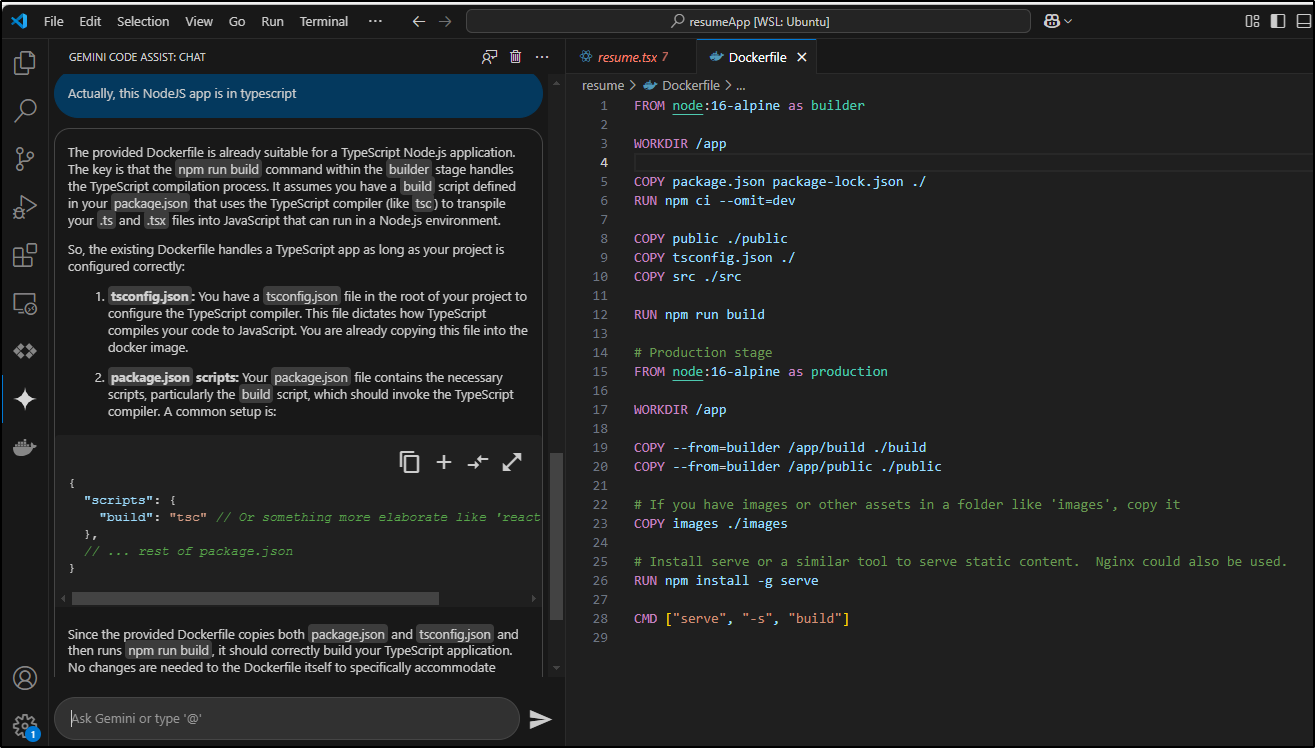
Task: Toggle the bottom panel layout icon
Action: point(1302,21)
